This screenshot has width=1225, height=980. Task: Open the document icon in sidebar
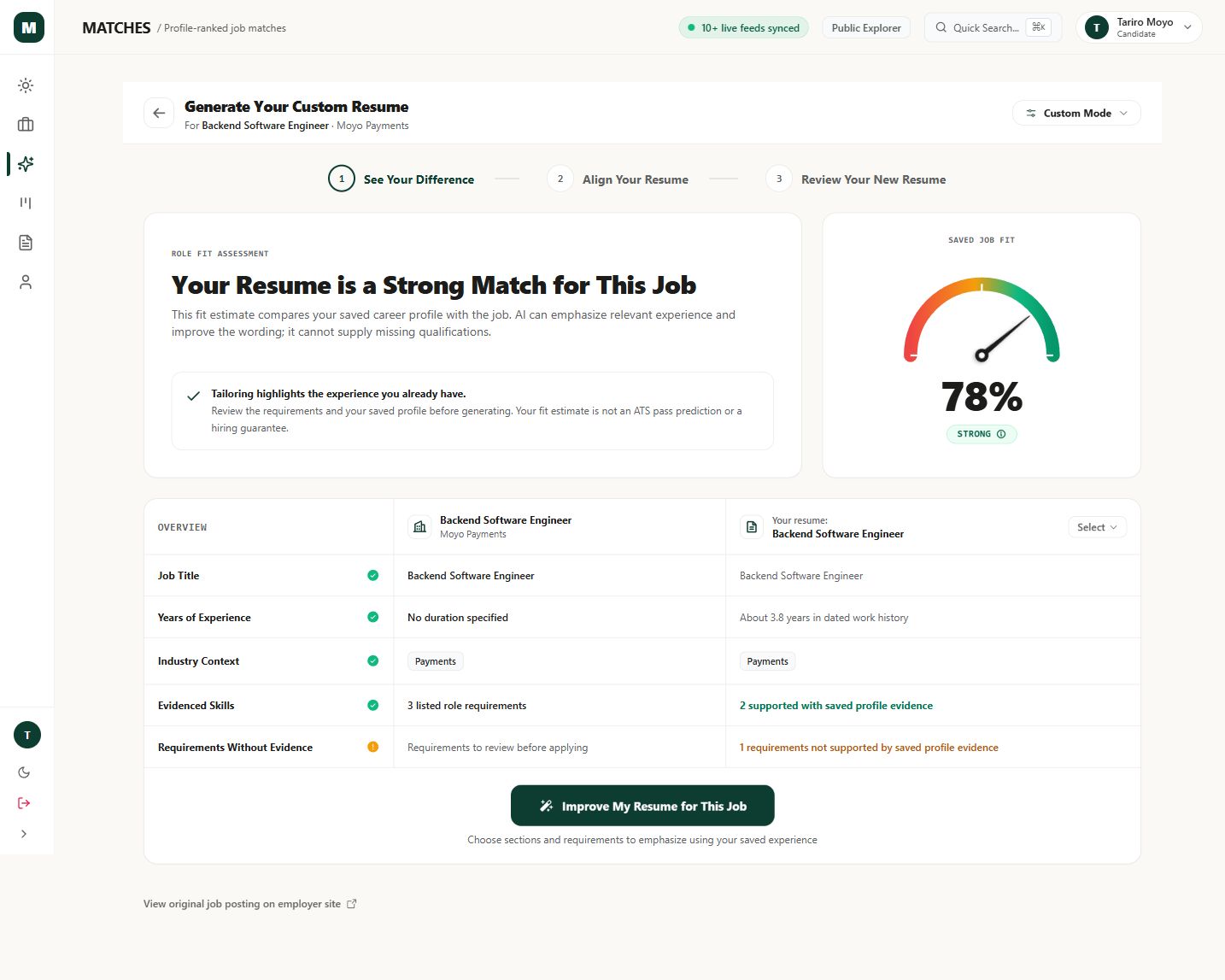pyautogui.click(x=26, y=243)
